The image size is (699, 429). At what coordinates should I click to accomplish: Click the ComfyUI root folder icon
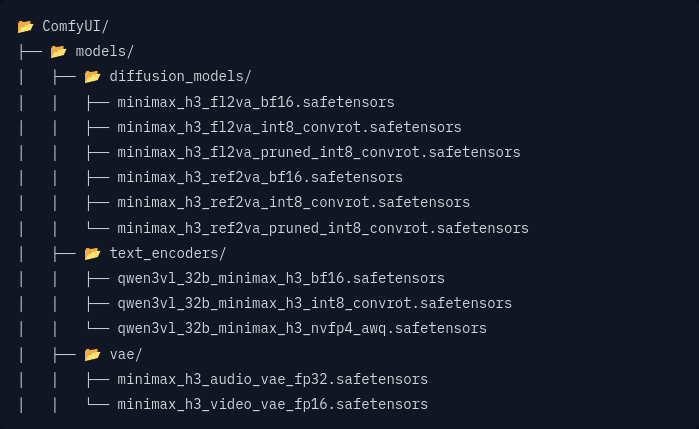(x=25, y=27)
